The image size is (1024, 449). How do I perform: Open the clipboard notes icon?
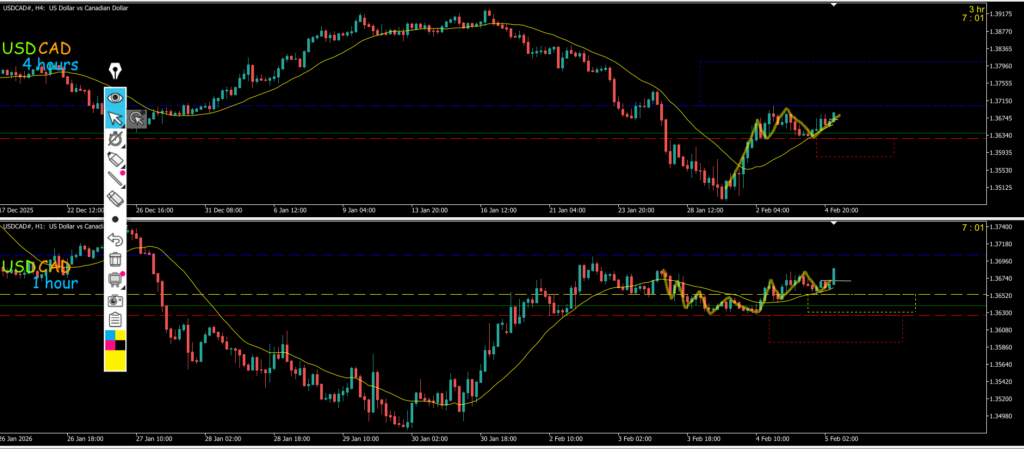point(116,320)
